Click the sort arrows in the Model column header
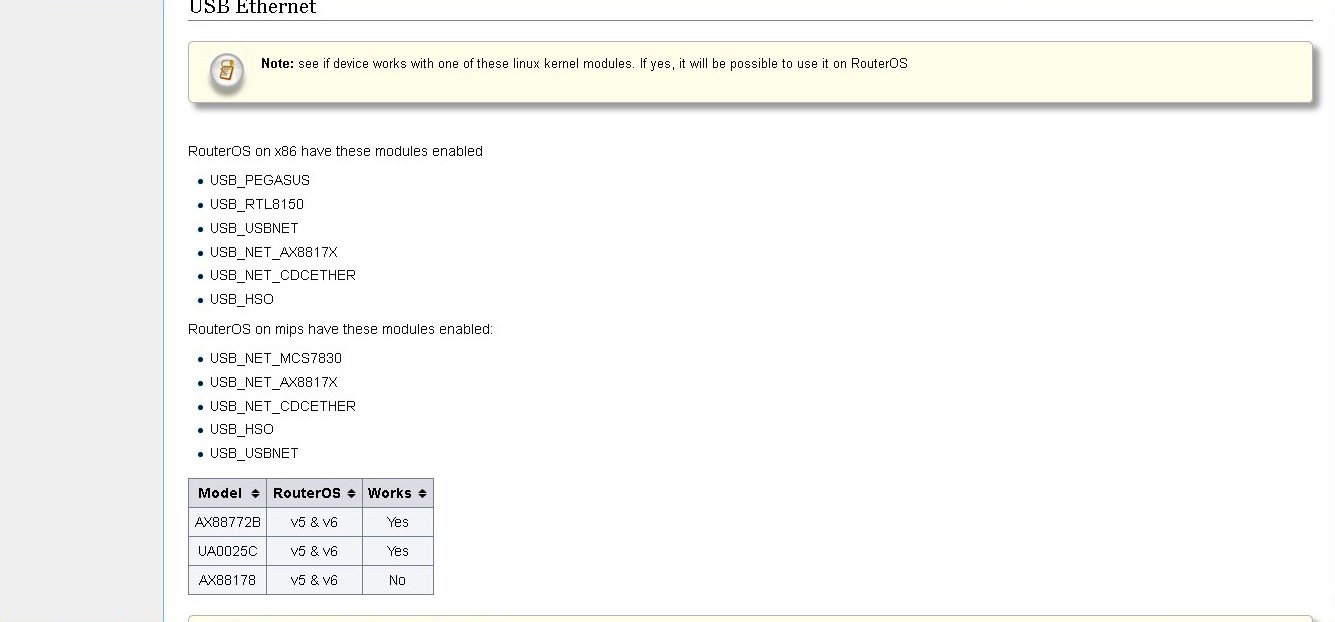 256,493
